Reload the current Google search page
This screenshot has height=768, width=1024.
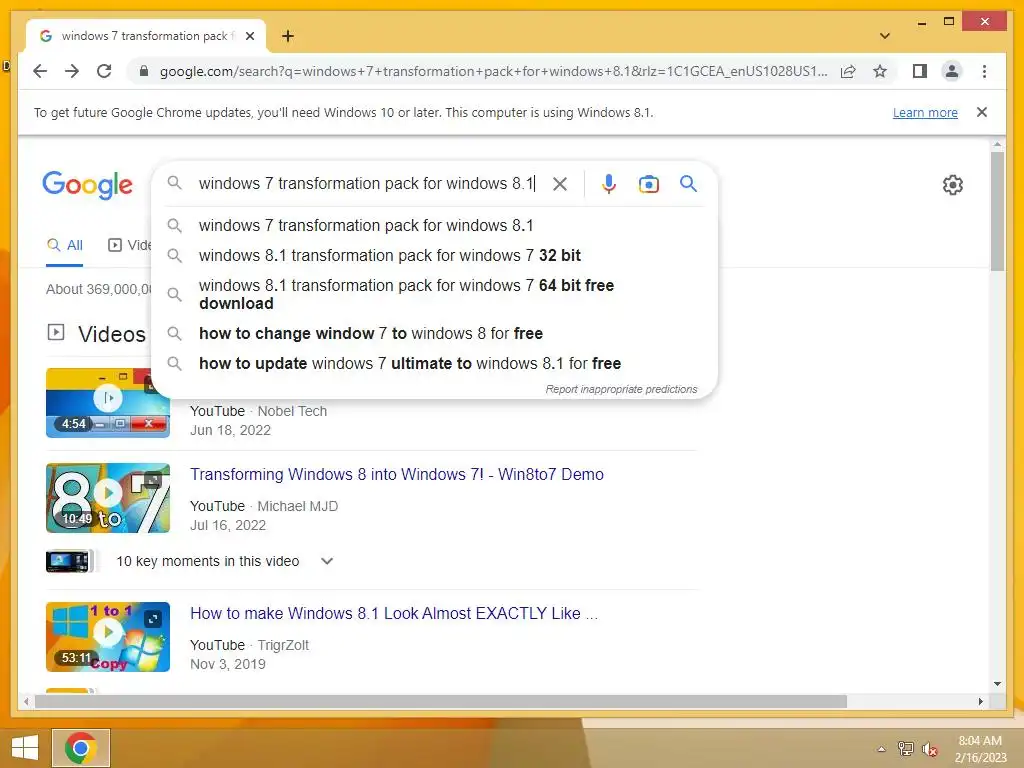(x=104, y=71)
